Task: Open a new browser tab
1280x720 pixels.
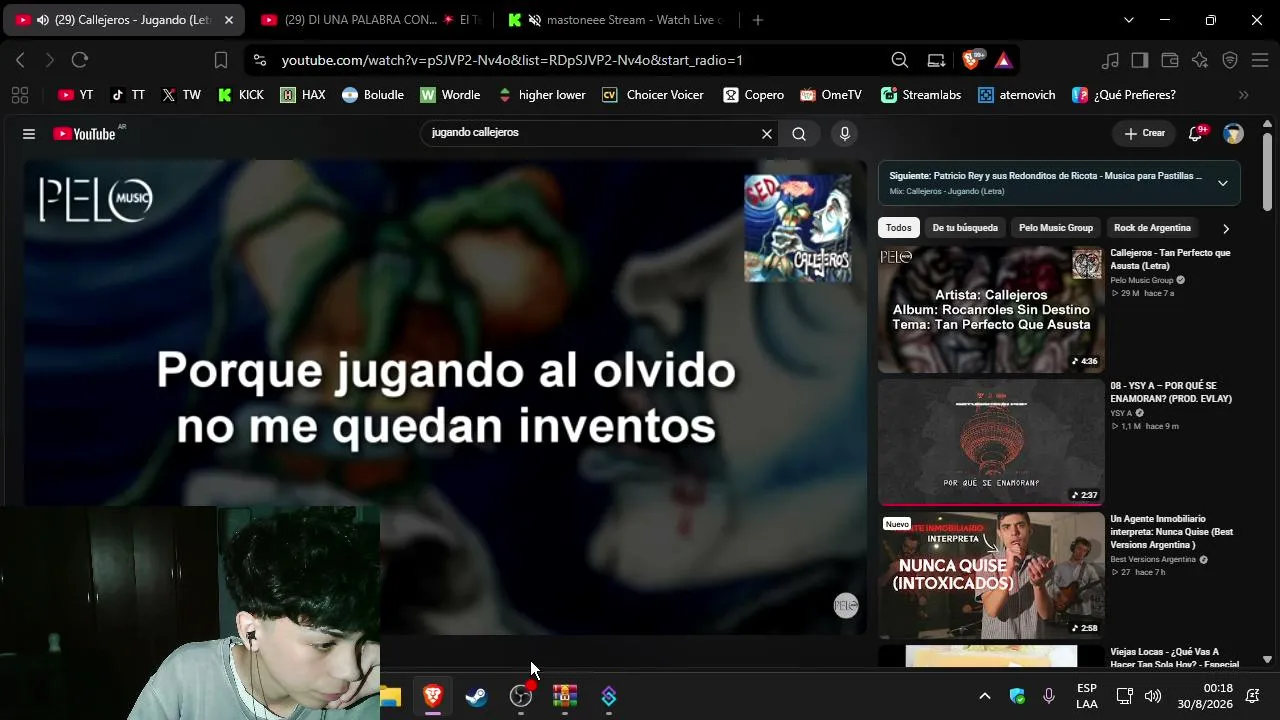Action: [758, 20]
